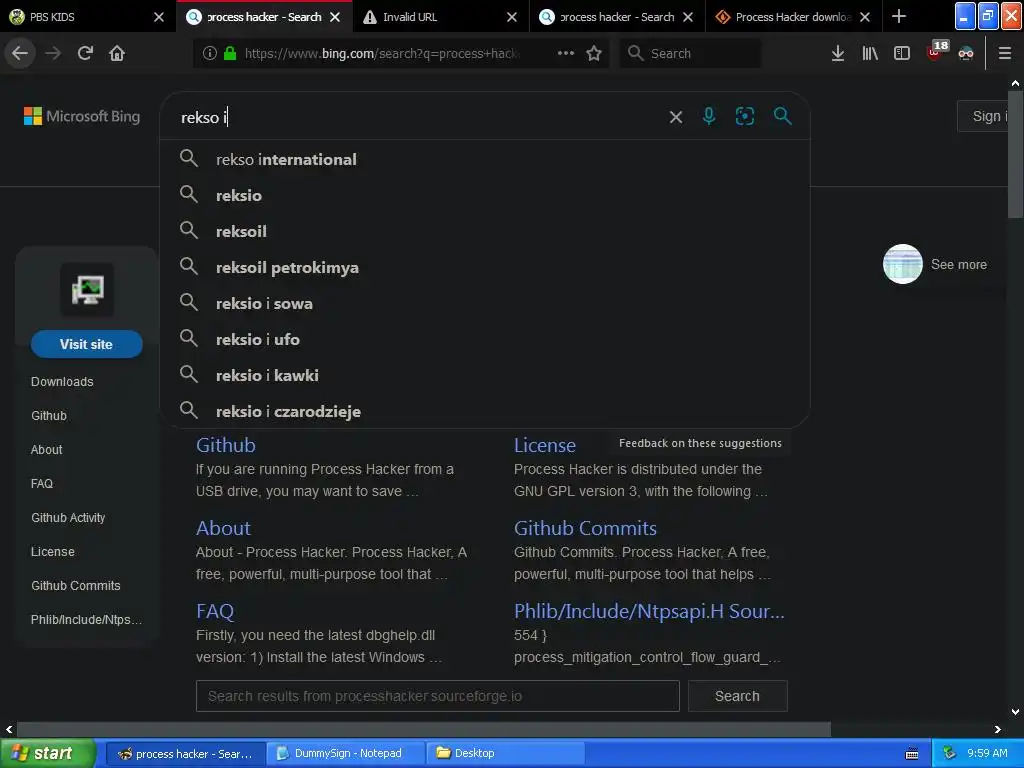The image size is (1024, 768).
Task: Open the Desktop folder taskbar item
Action: [x=504, y=753]
